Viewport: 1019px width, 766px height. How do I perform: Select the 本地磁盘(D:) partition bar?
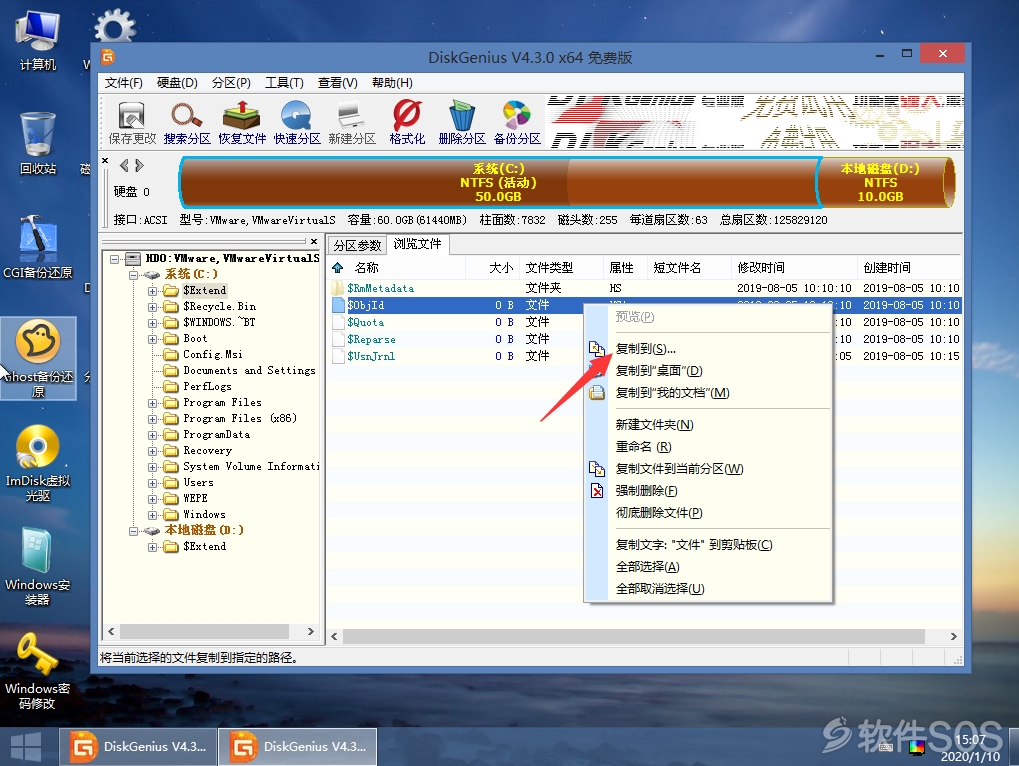point(885,183)
